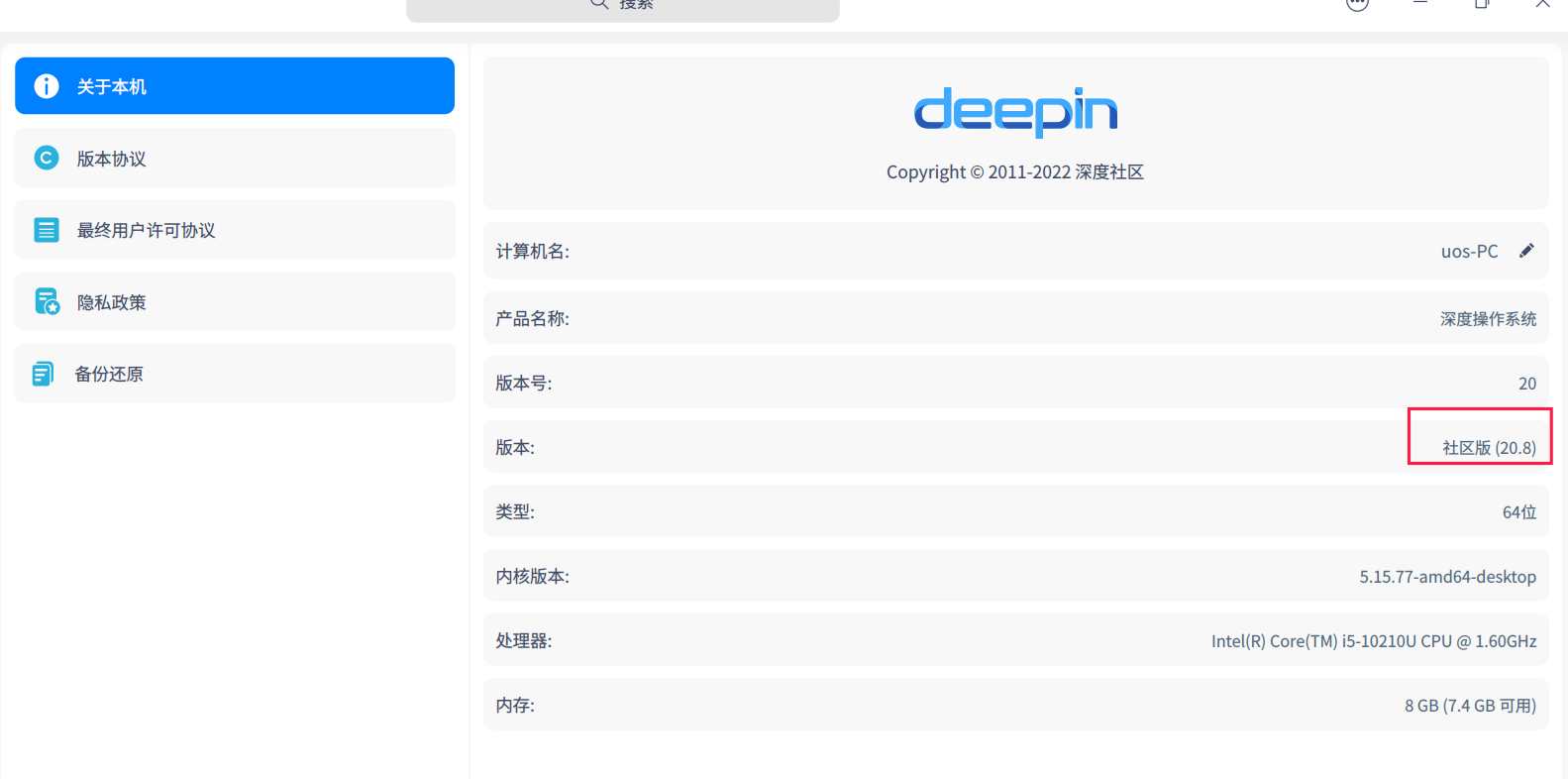The width and height of the screenshot is (1568, 779).
Task: Click the 版本: label
Action: point(515,448)
